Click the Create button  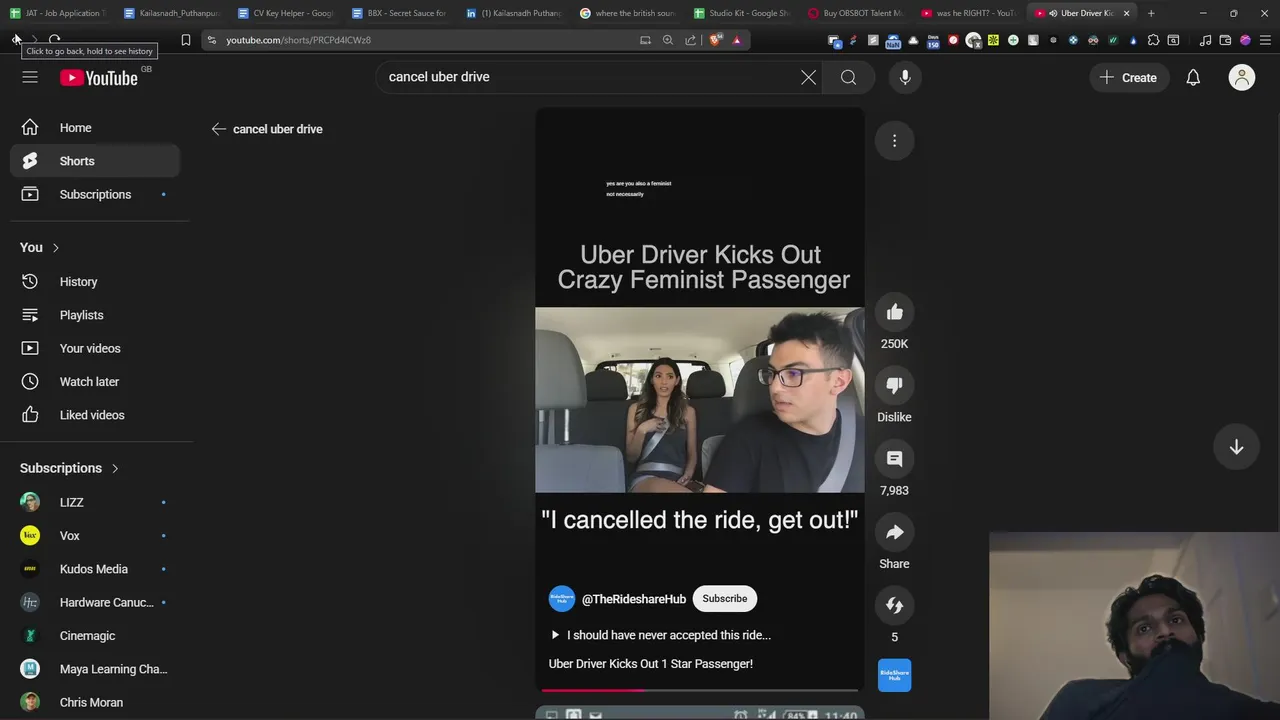click(x=1128, y=77)
